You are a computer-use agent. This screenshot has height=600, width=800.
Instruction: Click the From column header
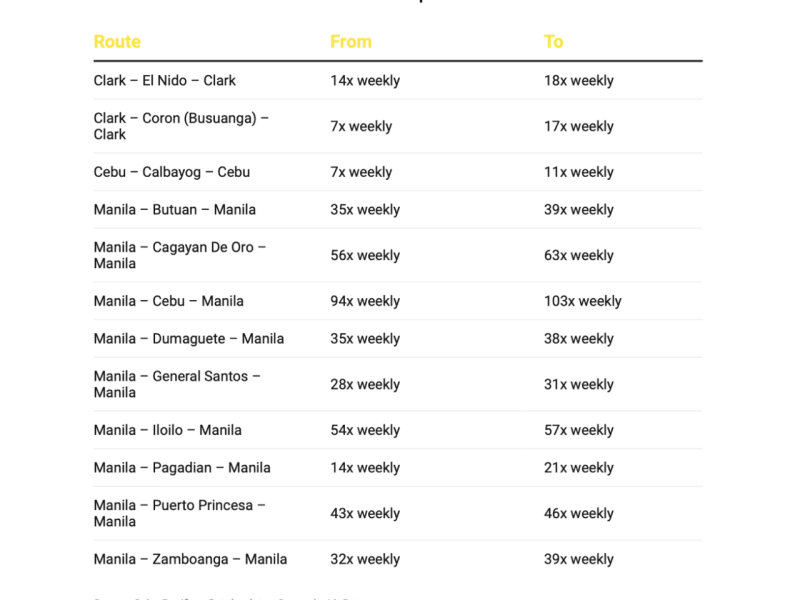[351, 42]
